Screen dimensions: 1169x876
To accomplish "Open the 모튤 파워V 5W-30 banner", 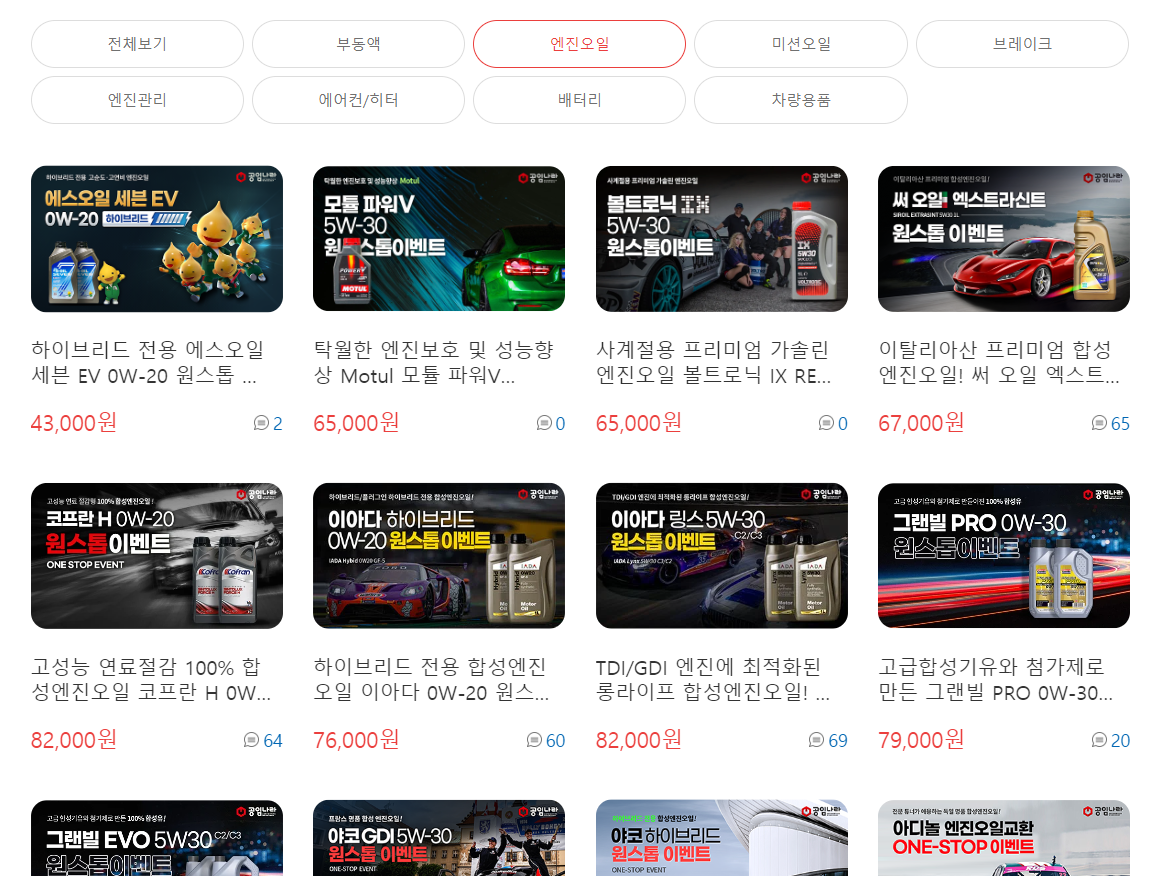I will (439, 239).
